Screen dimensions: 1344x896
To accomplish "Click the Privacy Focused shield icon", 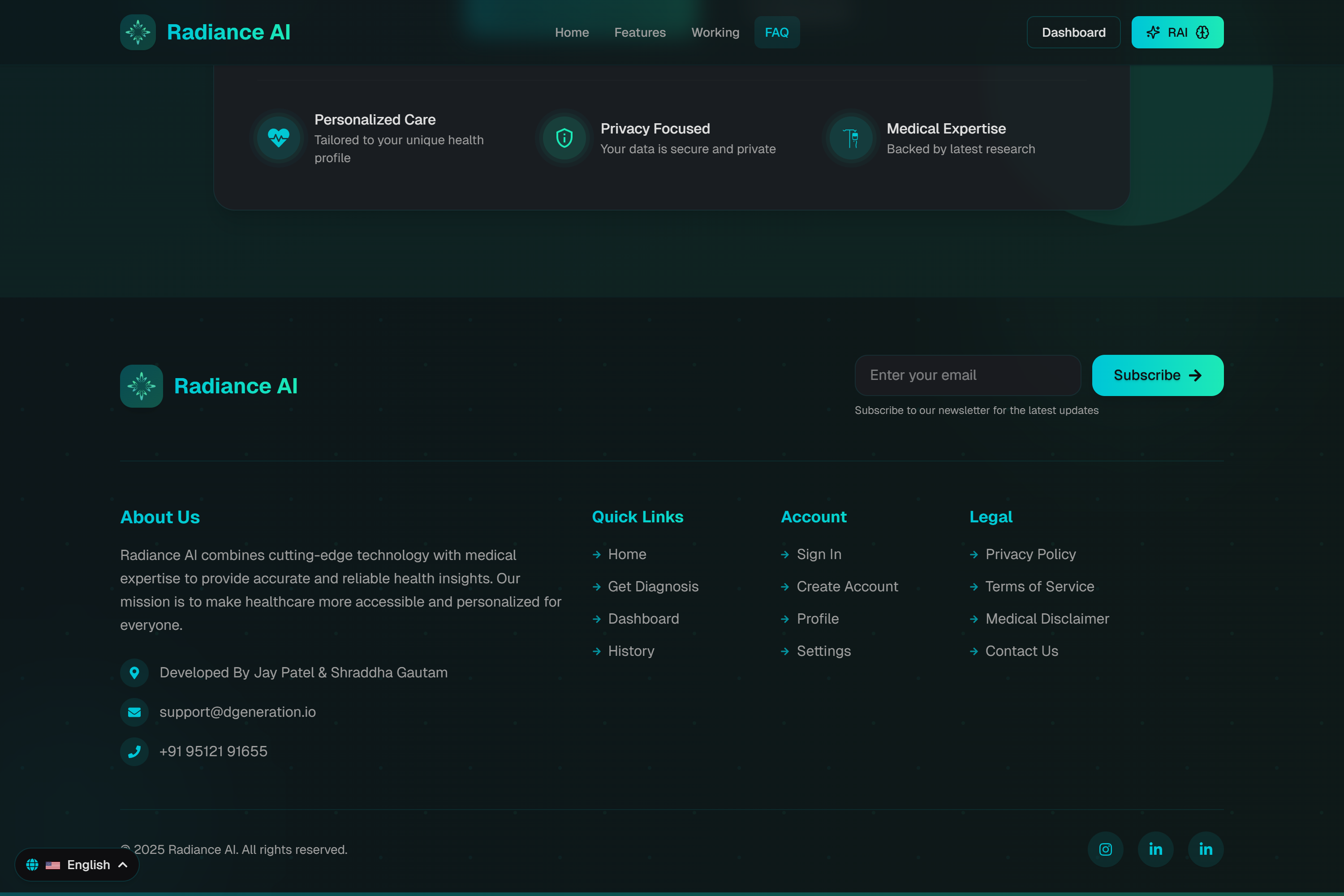I will [x=564, y=138].
